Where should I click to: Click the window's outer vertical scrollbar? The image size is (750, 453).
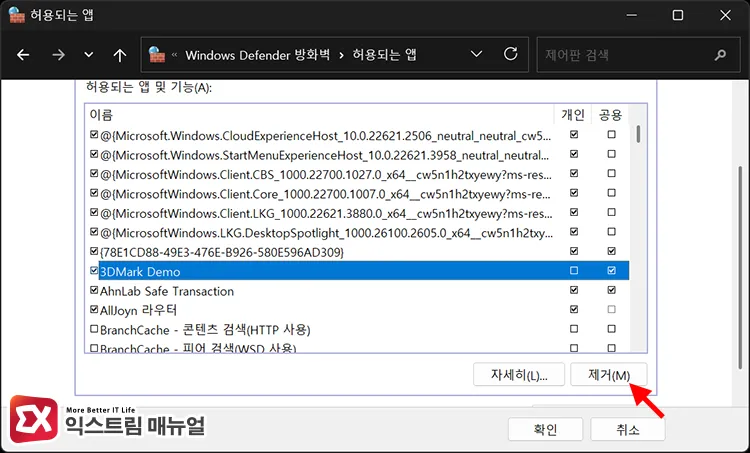pyautogui.click(x=740, y=267)
